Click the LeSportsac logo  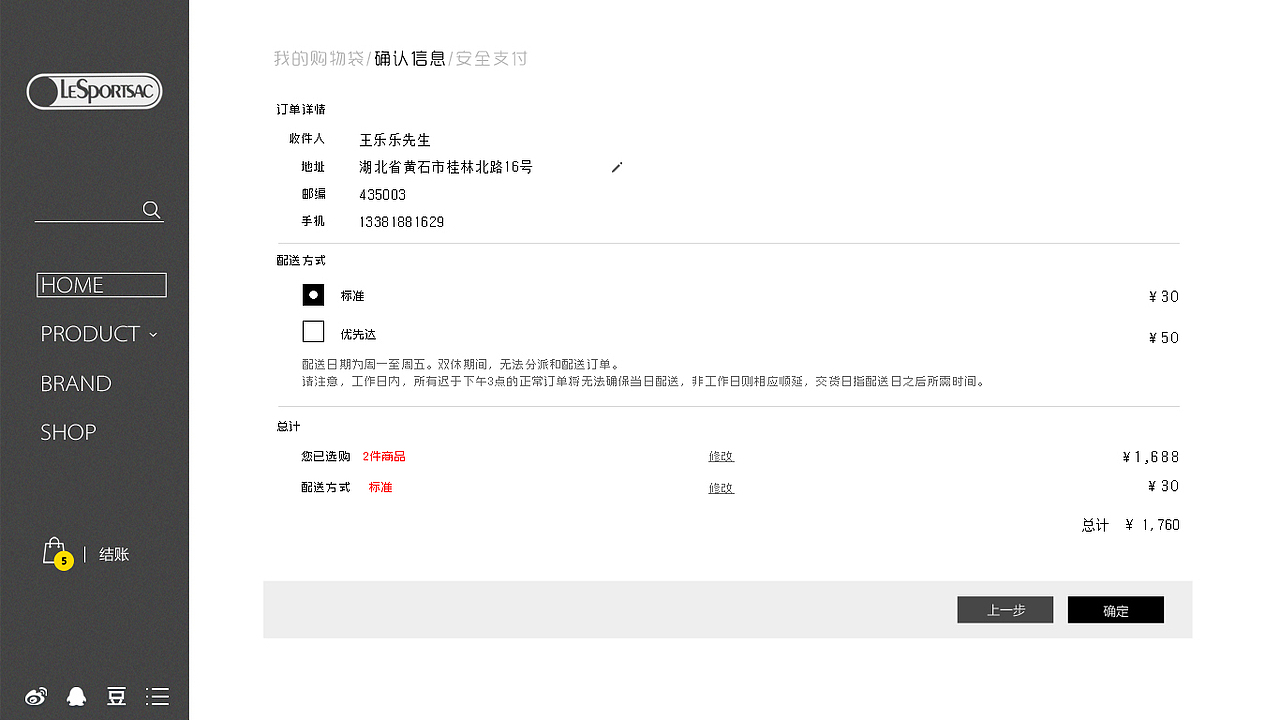(94, 91)
